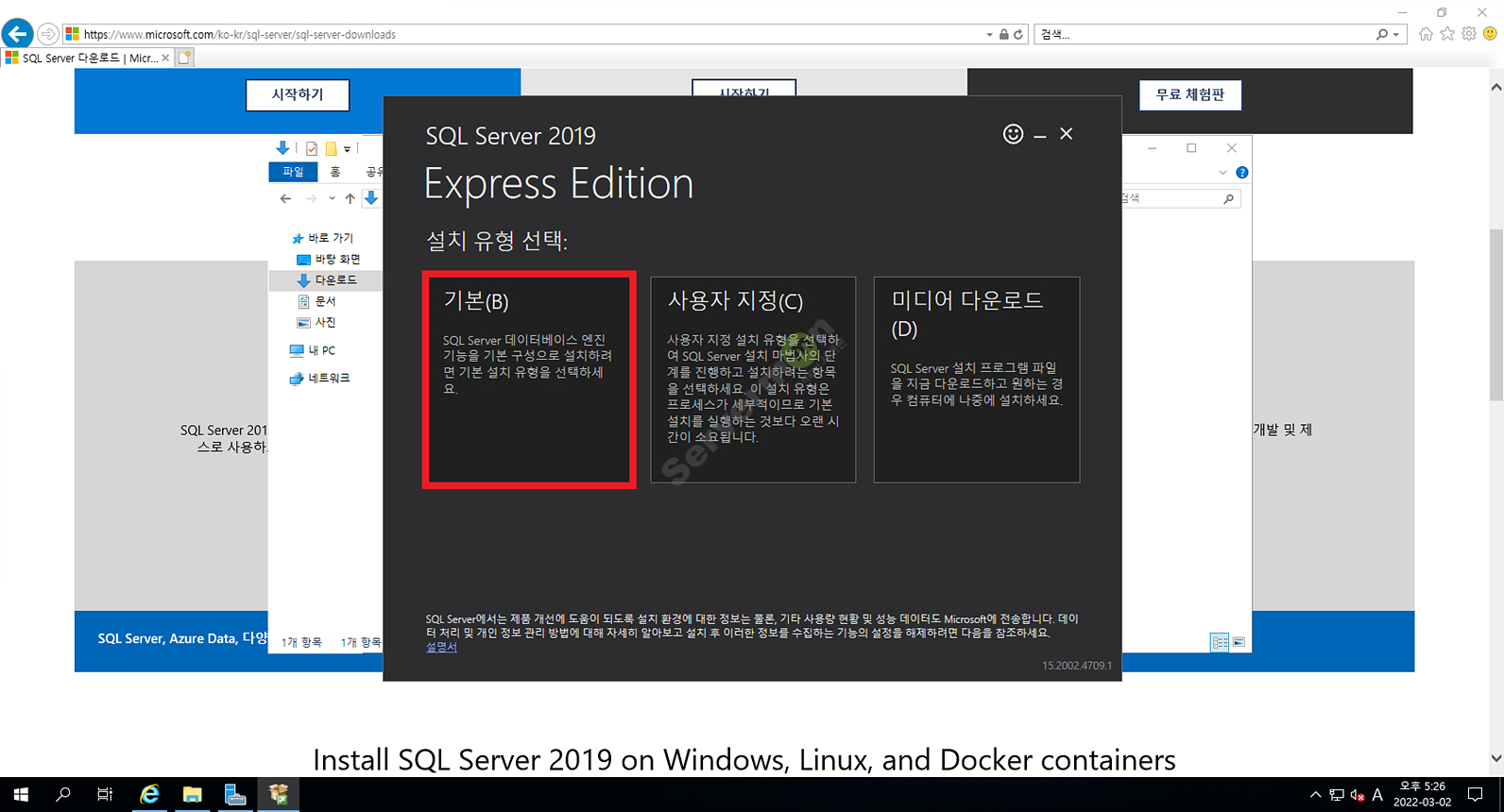
Task: Open the 파일 tab in Explorer
Action: pos(293,172)
